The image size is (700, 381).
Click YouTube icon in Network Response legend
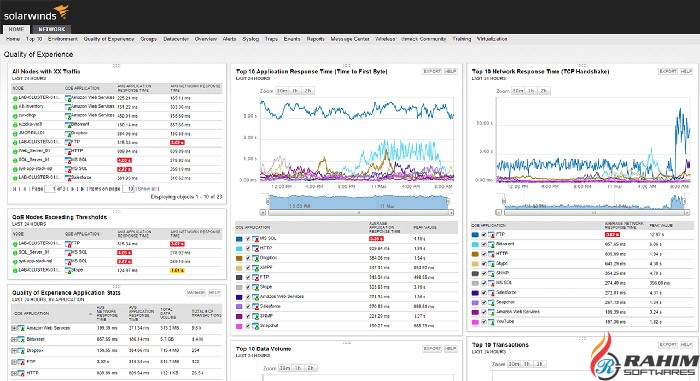coord(491,322)
